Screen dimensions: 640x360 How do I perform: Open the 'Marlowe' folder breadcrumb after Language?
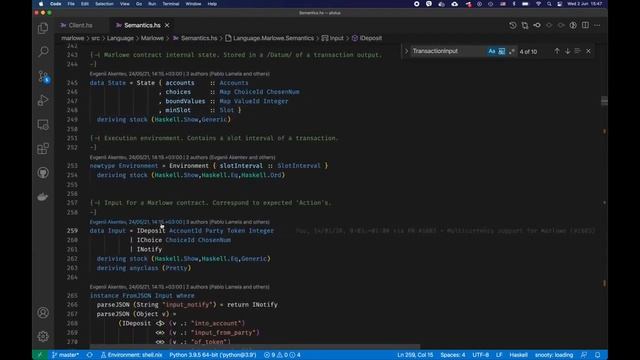click(152, 38)
